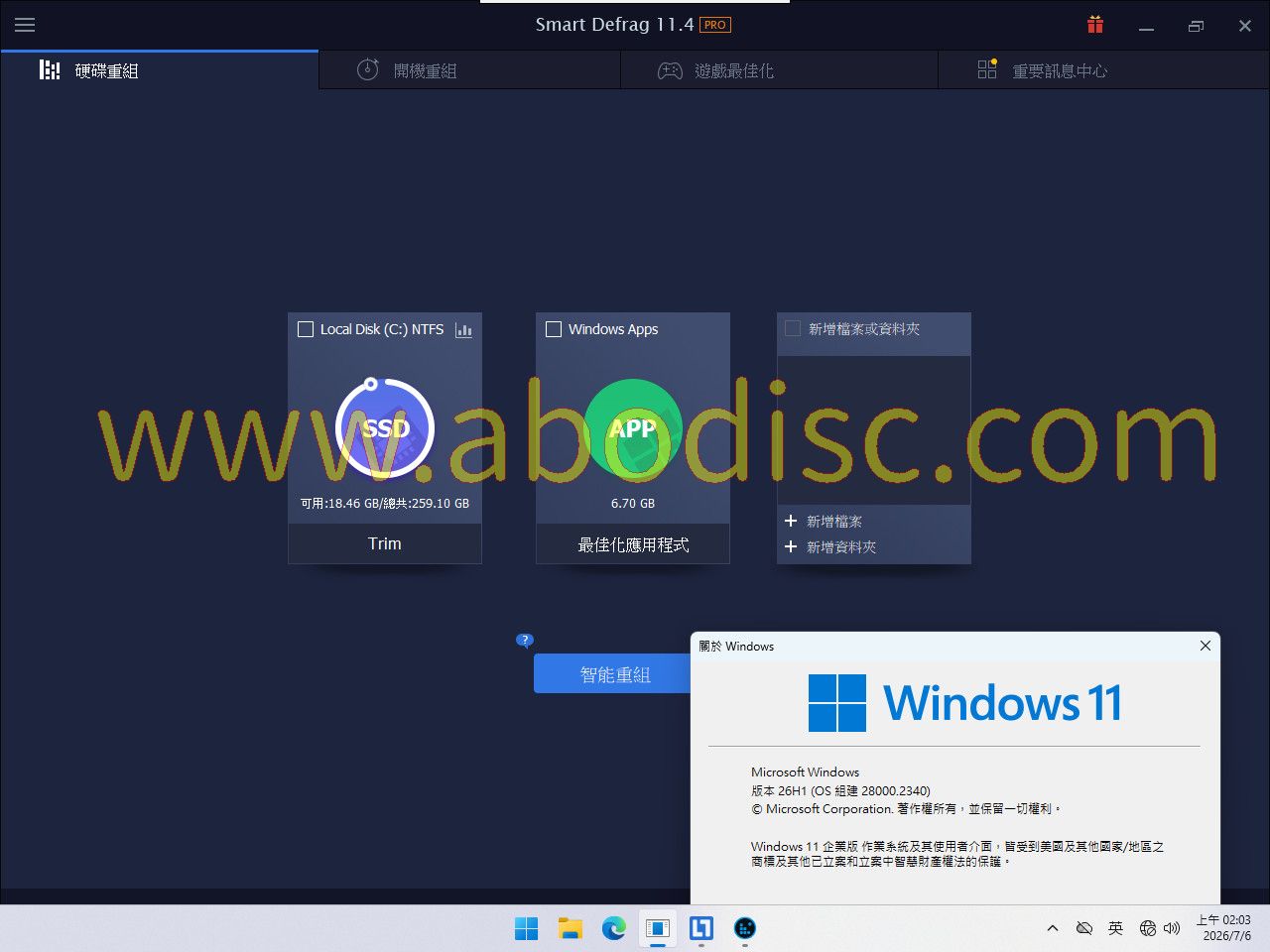Launch Microsoft Edge from the taskbar

pos(614,928)
